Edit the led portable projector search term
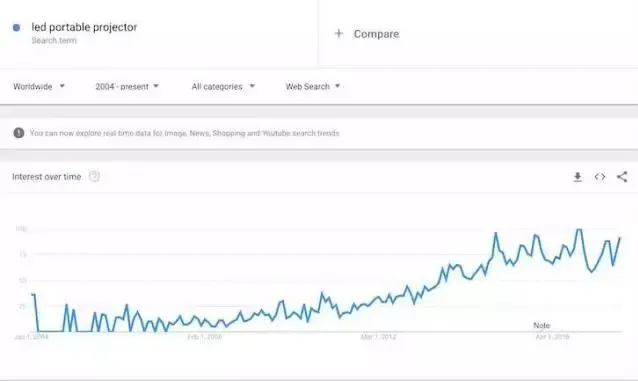 pos(84,27)
